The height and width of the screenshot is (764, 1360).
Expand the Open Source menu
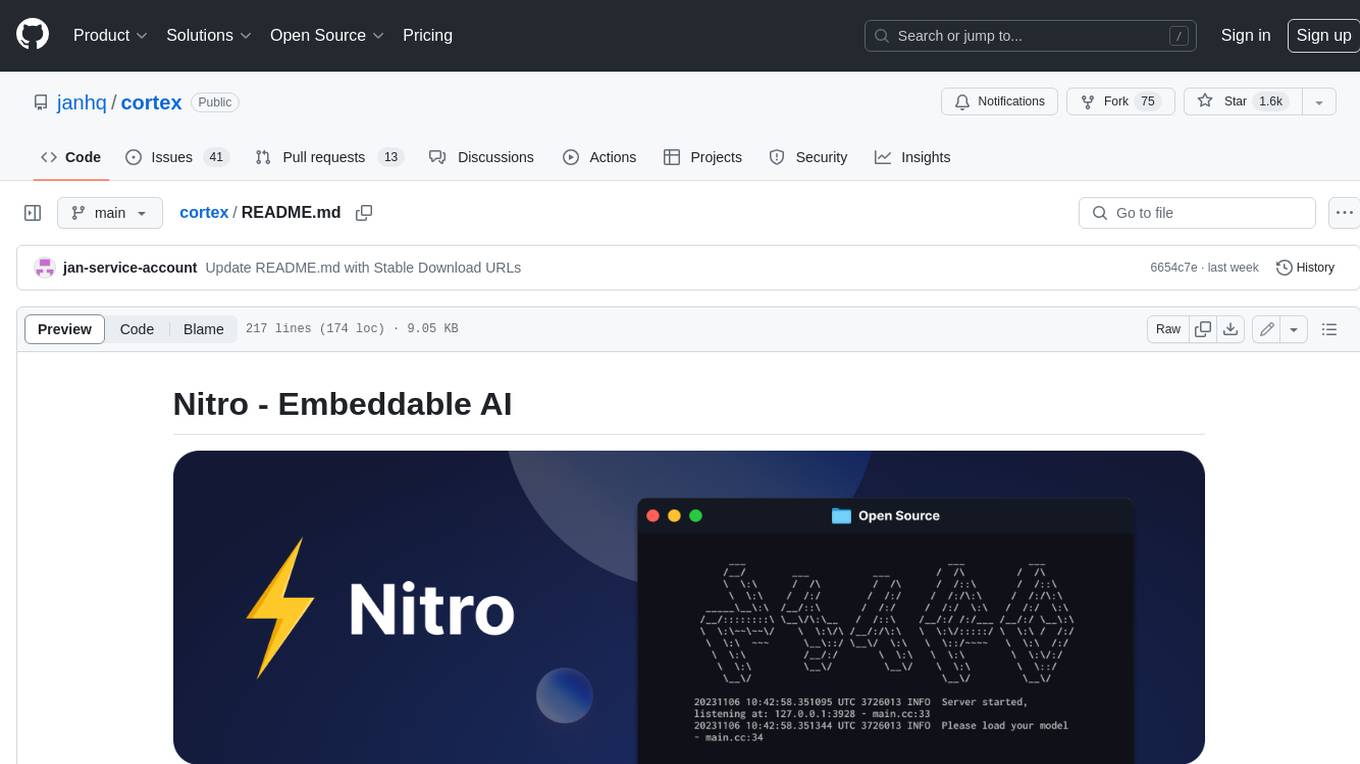point(327,35)
